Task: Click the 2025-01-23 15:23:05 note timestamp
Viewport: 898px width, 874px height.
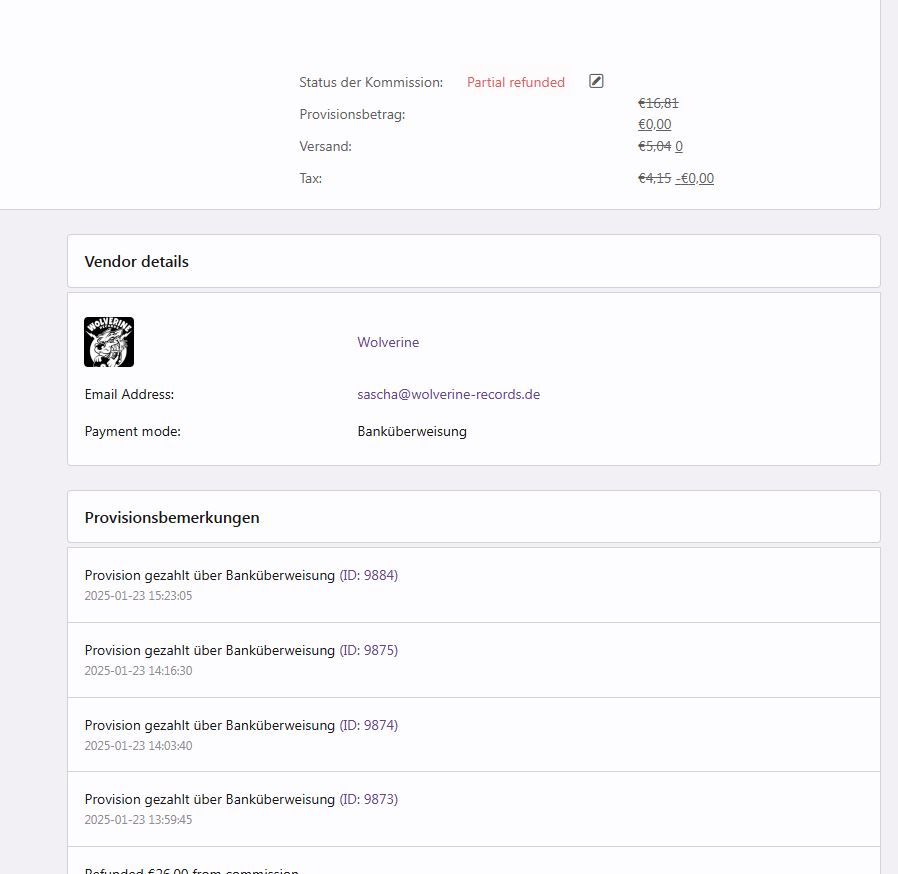Action: click(138, 596)
